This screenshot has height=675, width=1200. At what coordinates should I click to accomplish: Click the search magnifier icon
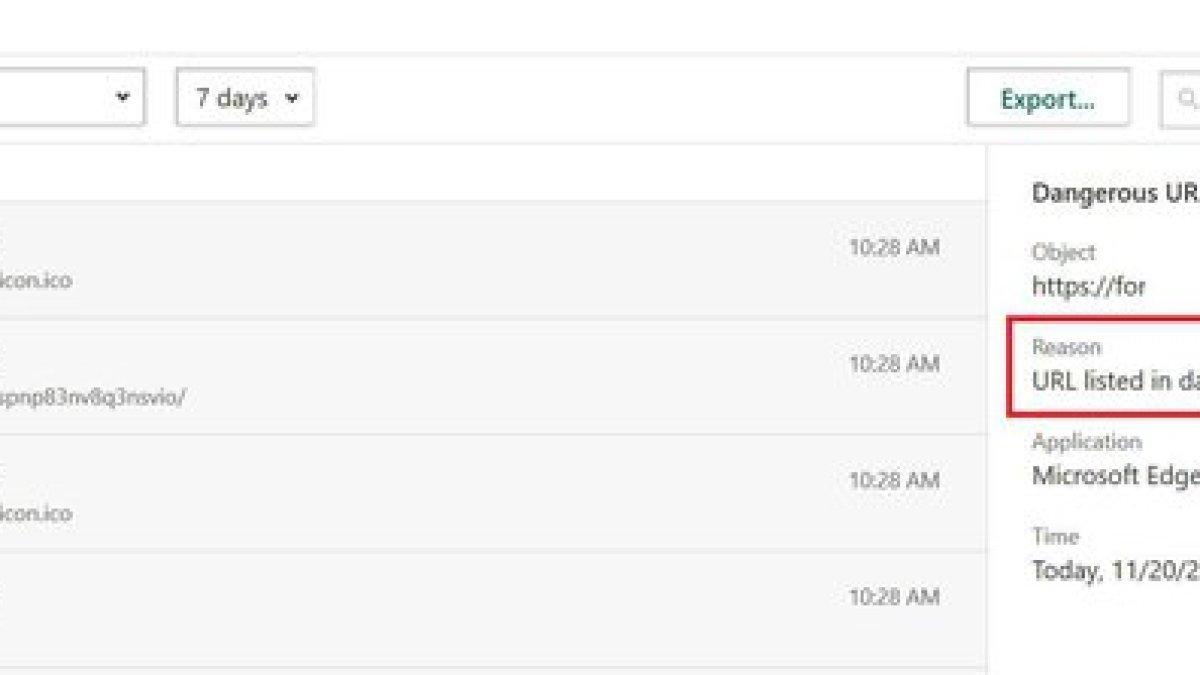click(x=1187, y=99)
